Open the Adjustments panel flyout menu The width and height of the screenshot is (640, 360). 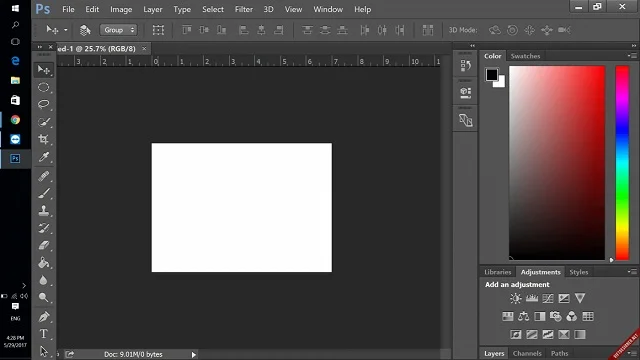(632, 271)
